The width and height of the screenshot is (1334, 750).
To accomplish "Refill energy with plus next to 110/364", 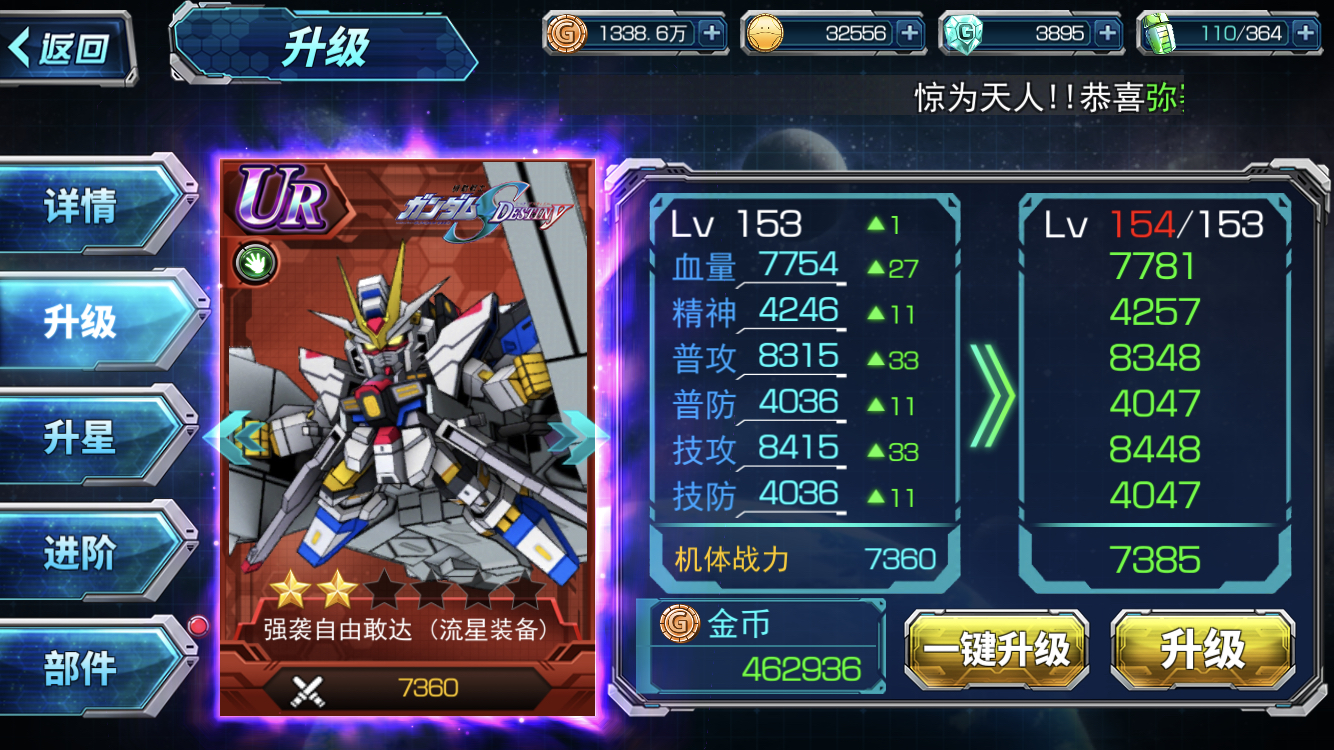I will (1305, 33).
